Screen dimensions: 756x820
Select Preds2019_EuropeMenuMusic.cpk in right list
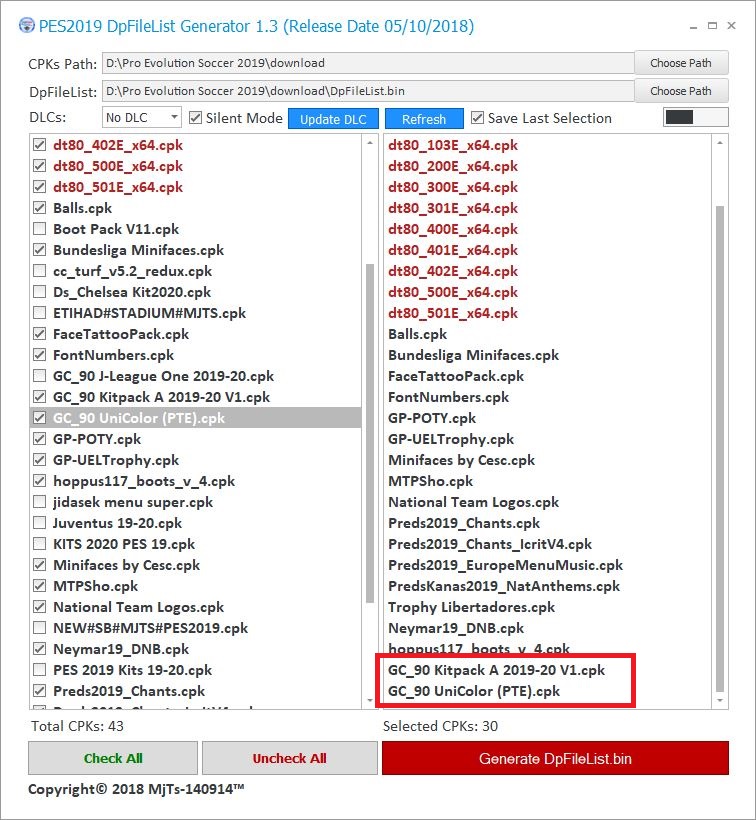pyautogui.click(x=505, y=564)
